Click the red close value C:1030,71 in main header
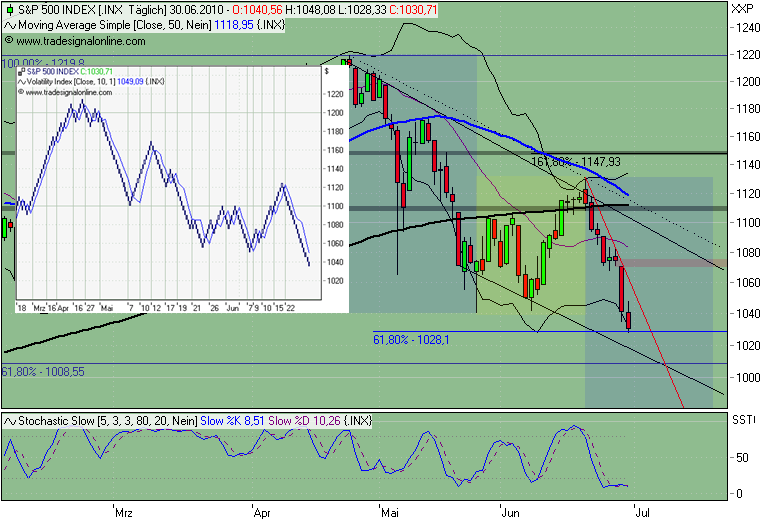The image size is (769, 520). pos(413,10)
